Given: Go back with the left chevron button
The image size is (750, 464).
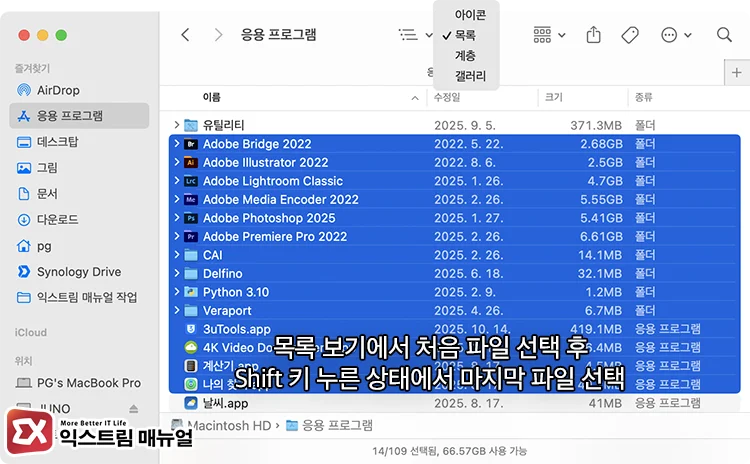Looking at the screenshot, I should point(186,35).
